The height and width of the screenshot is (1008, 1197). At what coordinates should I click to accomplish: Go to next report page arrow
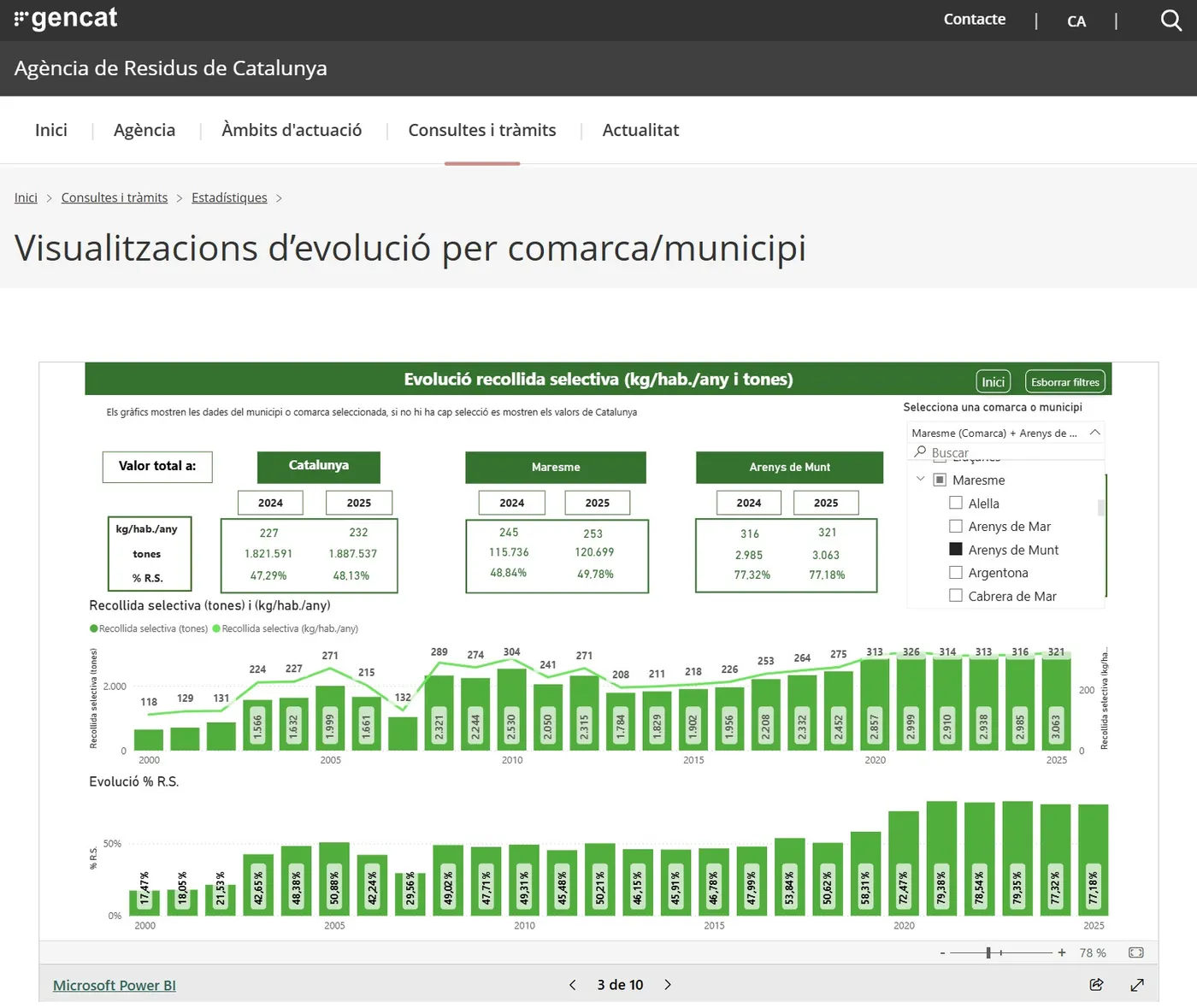point(668,985)
